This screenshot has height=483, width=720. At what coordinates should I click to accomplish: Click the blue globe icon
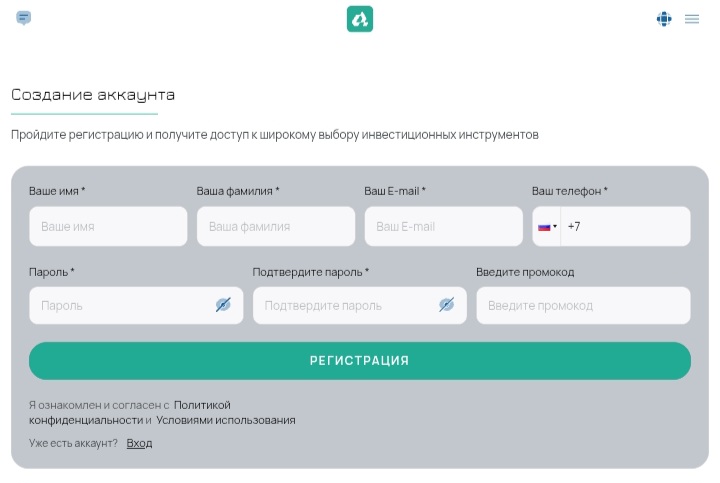tap(664, 19)
